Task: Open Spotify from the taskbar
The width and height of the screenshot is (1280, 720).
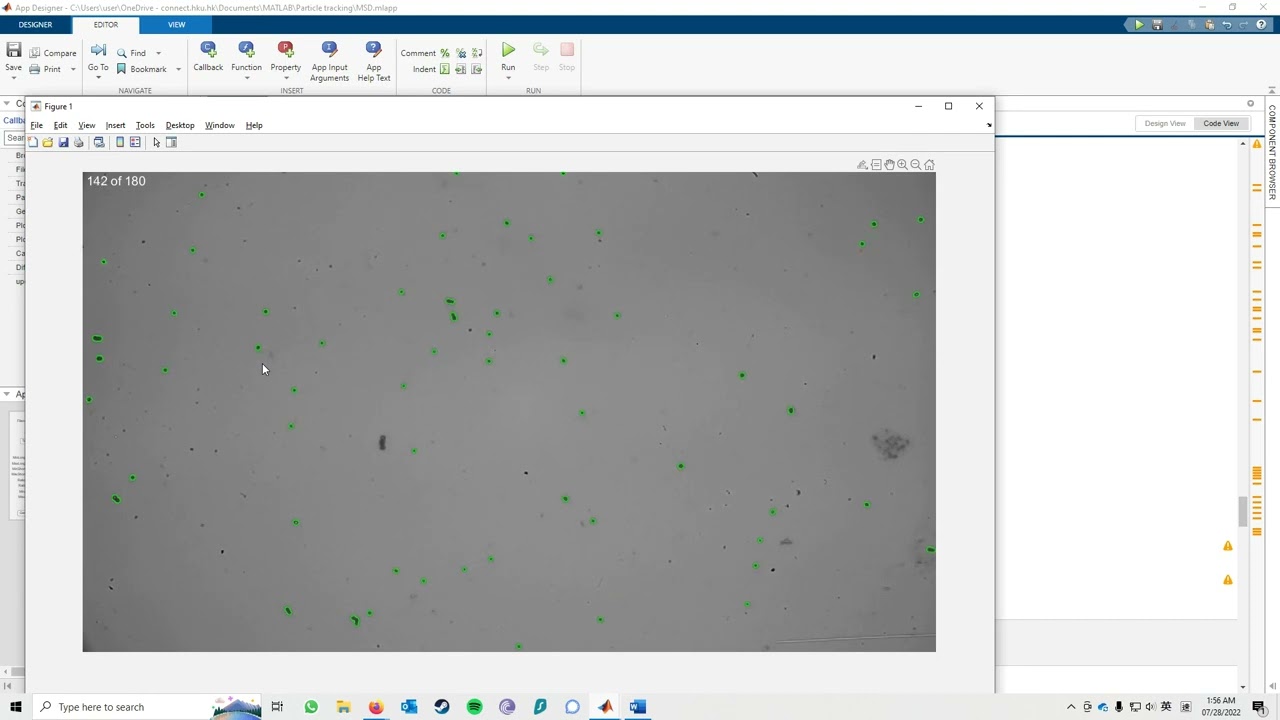Action: (x=474, y=707)
